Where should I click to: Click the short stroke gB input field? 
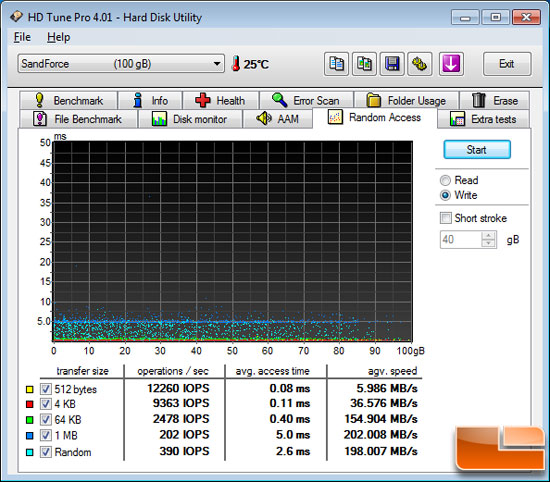[461, 240]
